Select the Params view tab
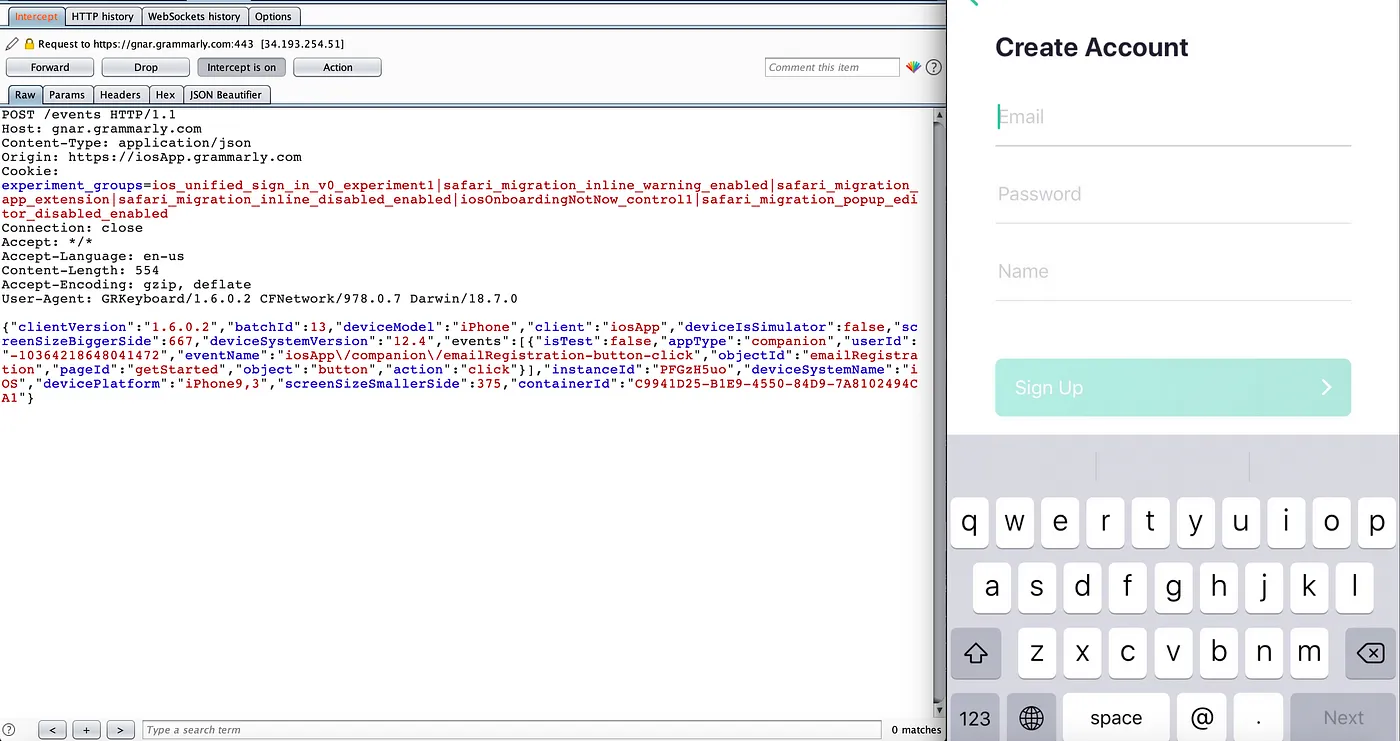The width and height of the screenshot is (1400, 741). coord(67,95)
